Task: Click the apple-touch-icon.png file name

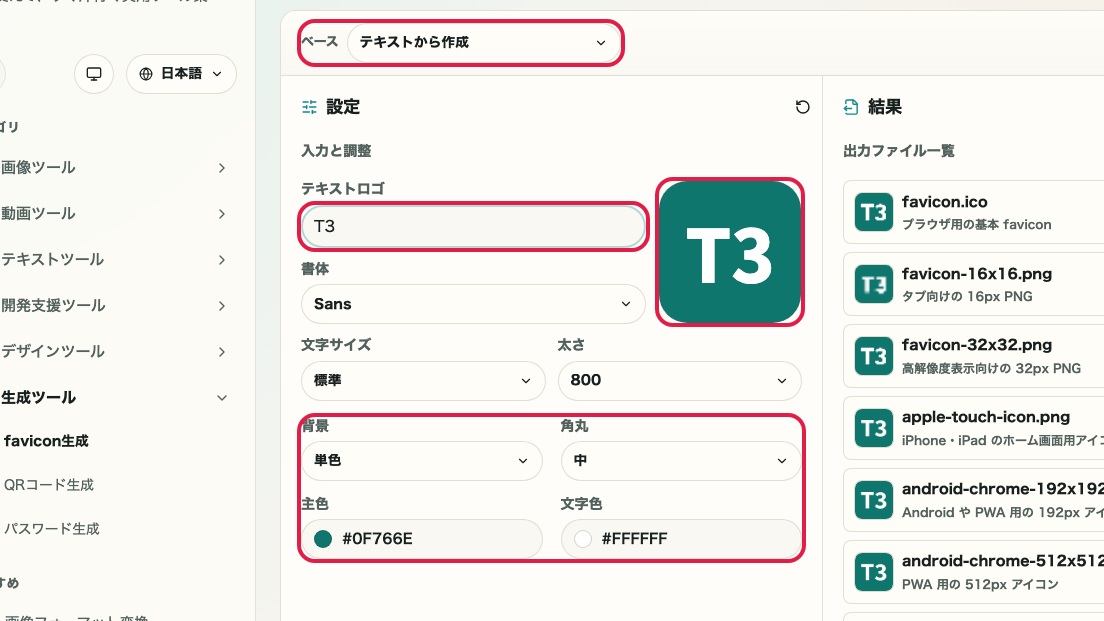Action: coord(986,418)
